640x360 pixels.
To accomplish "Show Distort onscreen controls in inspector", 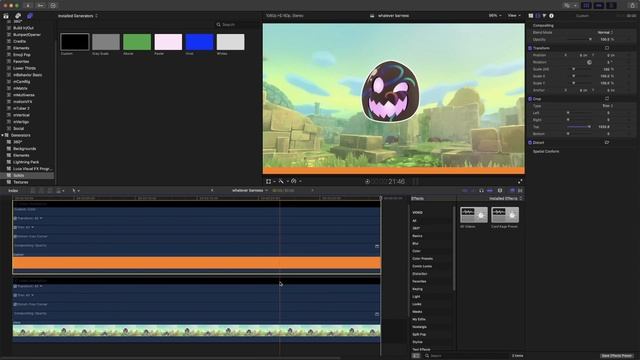I will 607,142.
